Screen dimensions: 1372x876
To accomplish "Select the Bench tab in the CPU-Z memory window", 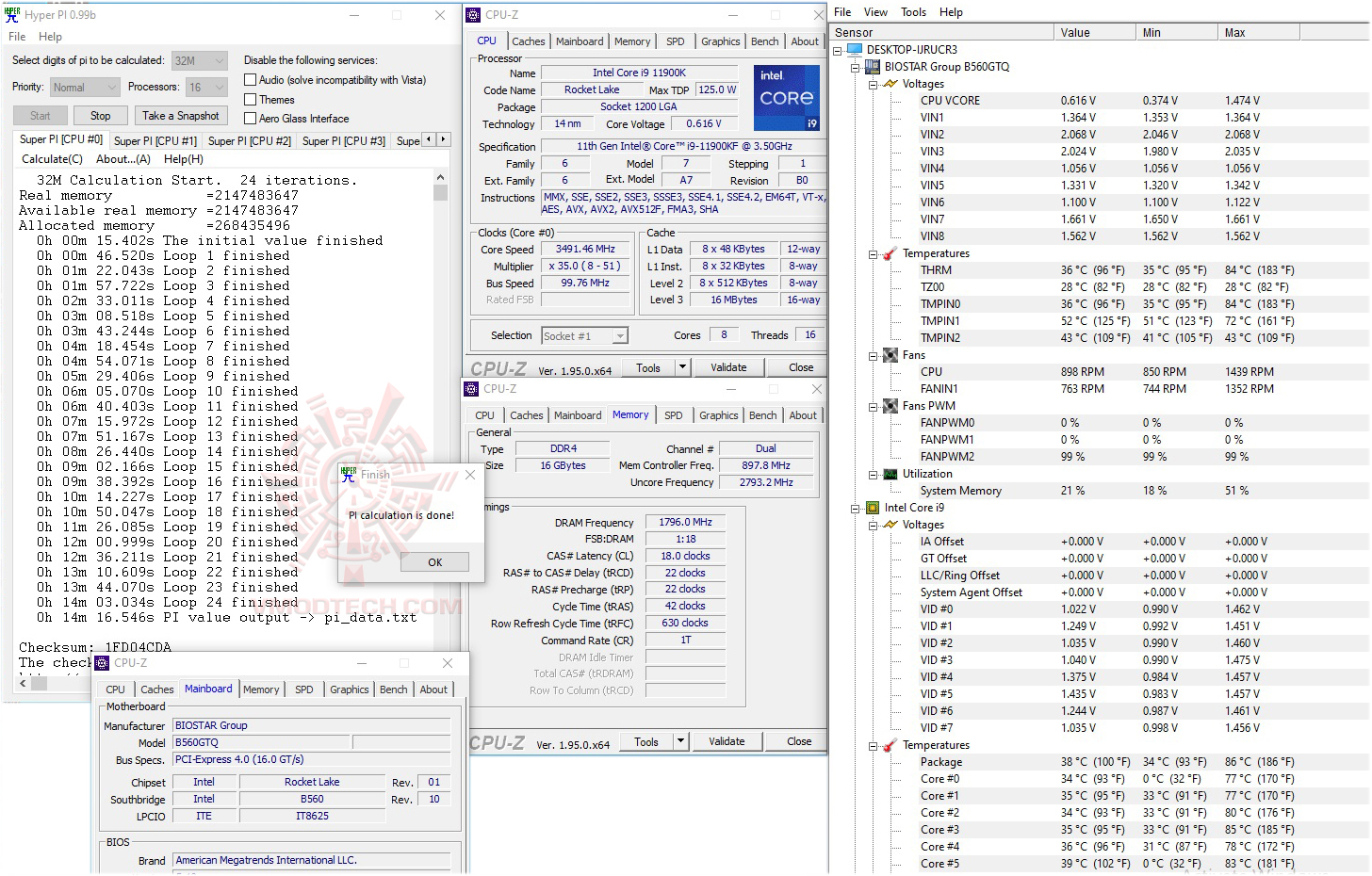I will pyautogui.click(x=763, y=415).
